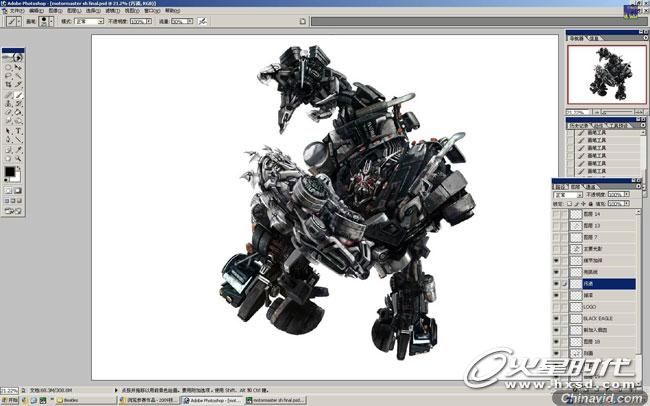Hide the 图层 10 layer
This screenshot has height=406, width=650.
556,342
